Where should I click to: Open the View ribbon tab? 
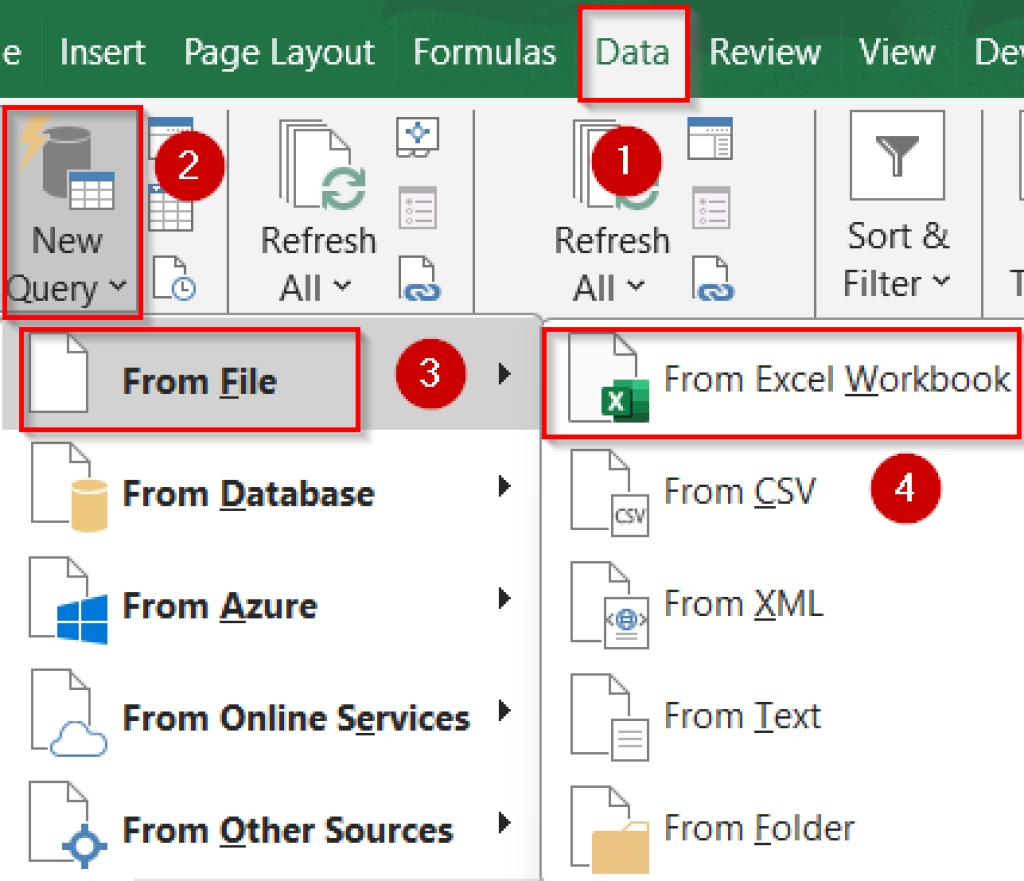click(896, 52)
